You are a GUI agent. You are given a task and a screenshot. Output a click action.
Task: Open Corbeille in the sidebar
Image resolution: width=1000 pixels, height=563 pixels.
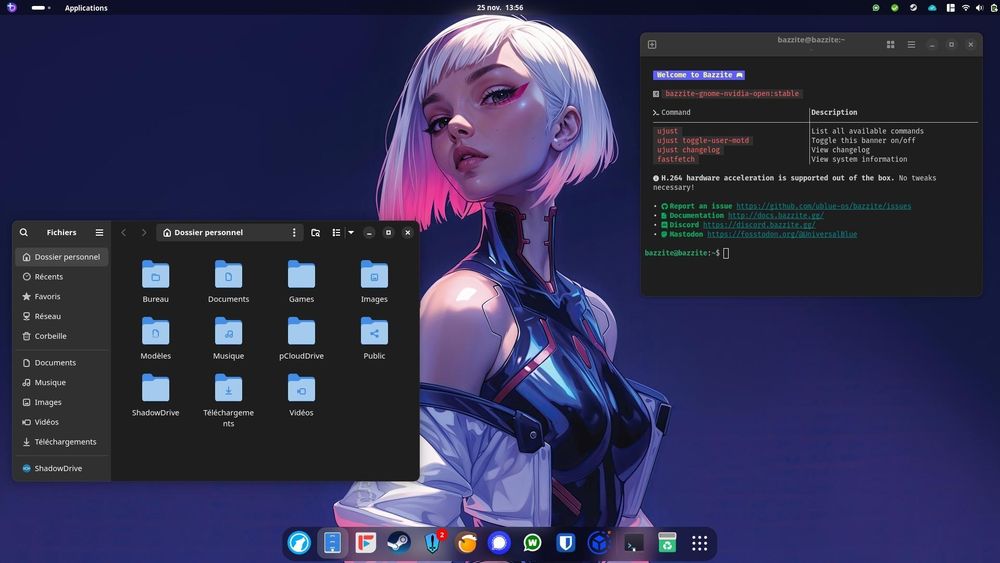tap(61, 336)
